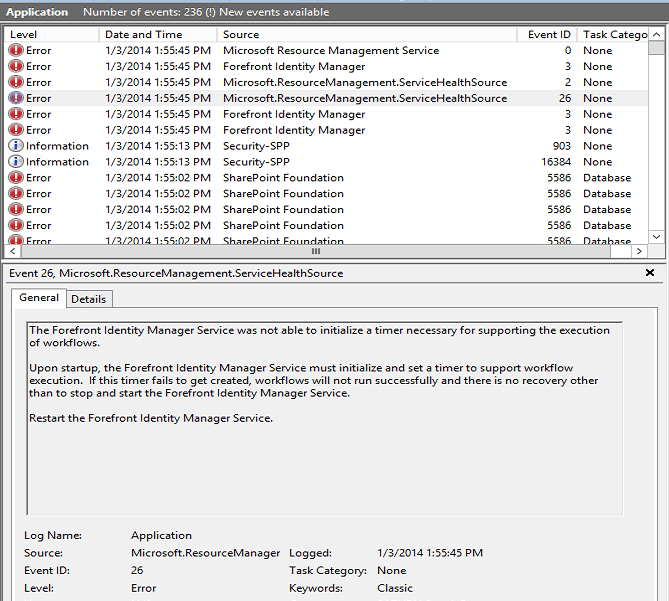Click the Level value 'Error' in details

point(143,588)
